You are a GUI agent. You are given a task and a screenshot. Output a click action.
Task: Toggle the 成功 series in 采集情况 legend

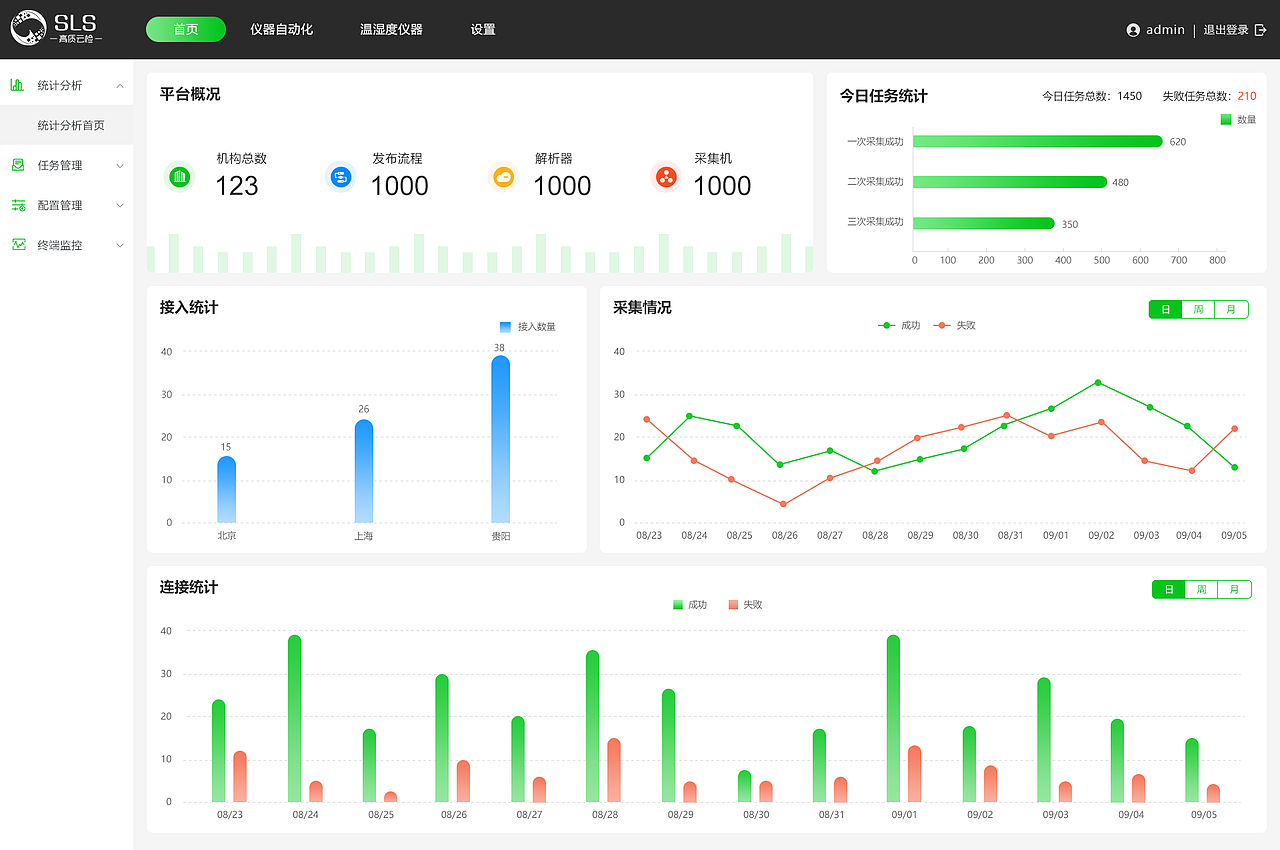[899, 325]
